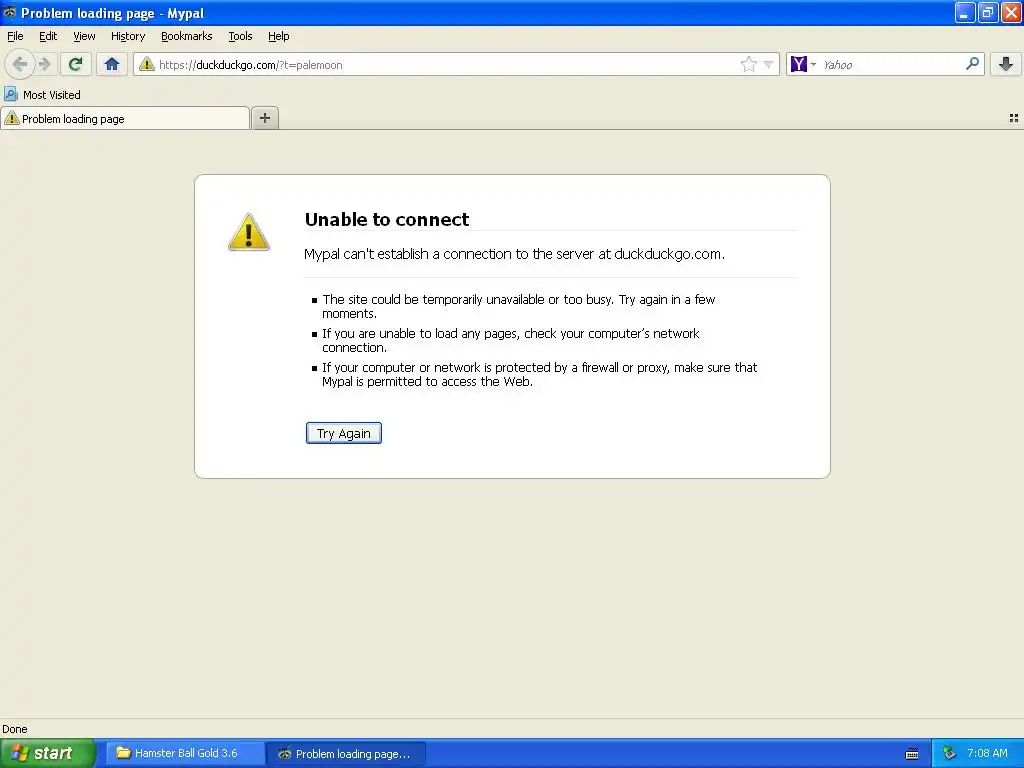Image resolution: width=1024 pixels, height=768 pixels.
Task: Click Problem loading page taskbar button
Action: tap(346, 754)
